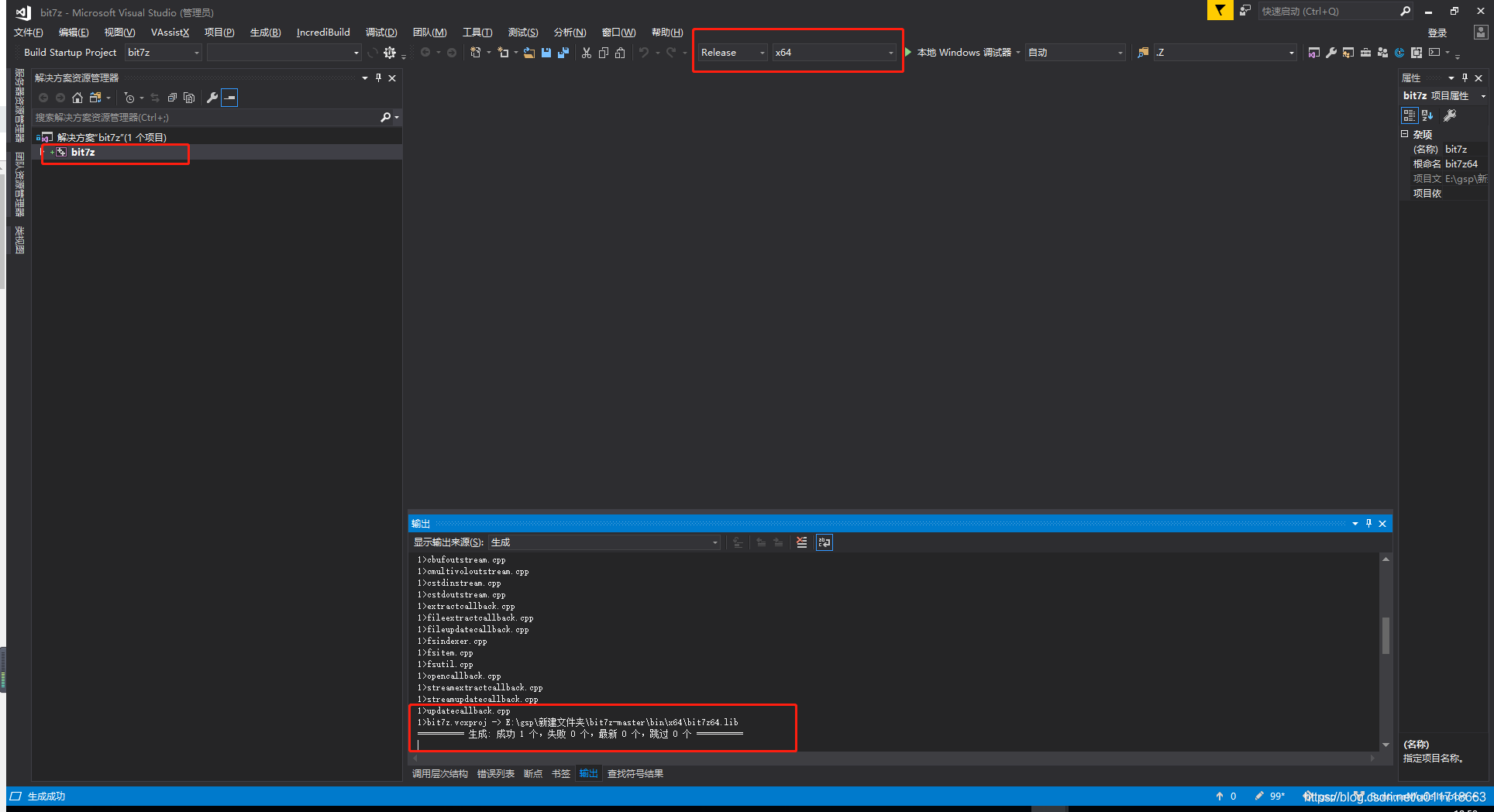Click the Save file toolbar icon
Viewport: 1494px width, 812px height.
coord(546,53)
